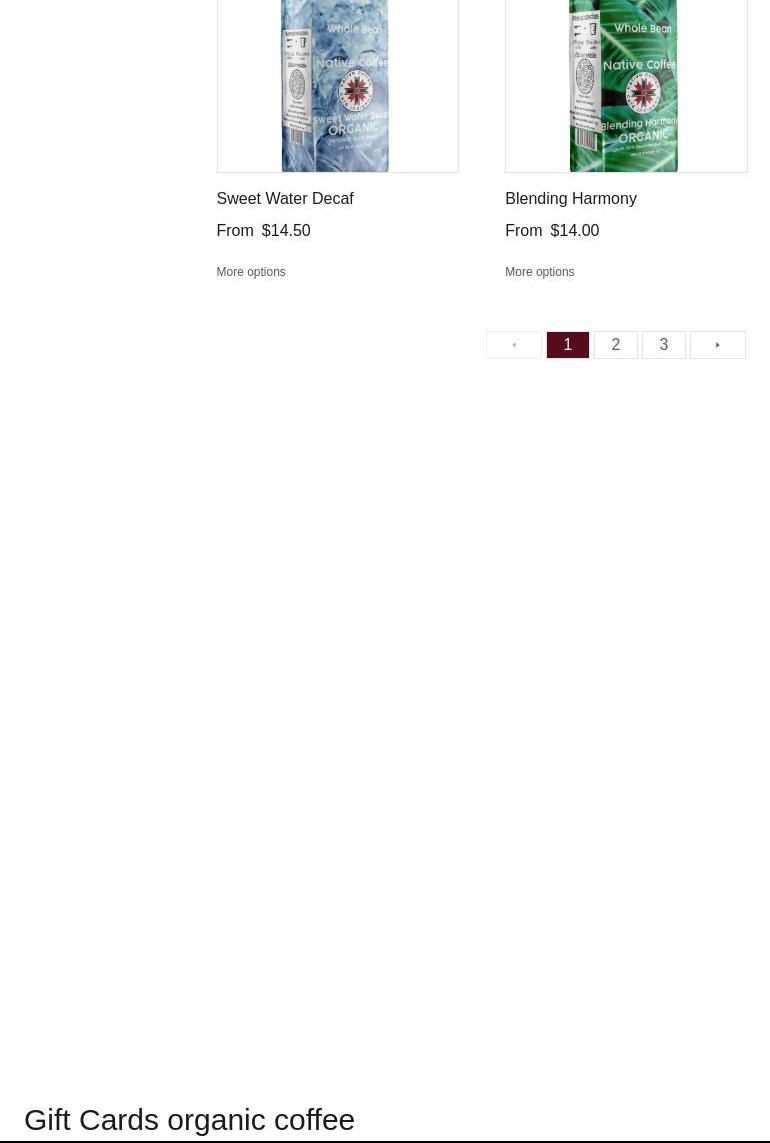Click the $14.00 price

coord(575,230)
